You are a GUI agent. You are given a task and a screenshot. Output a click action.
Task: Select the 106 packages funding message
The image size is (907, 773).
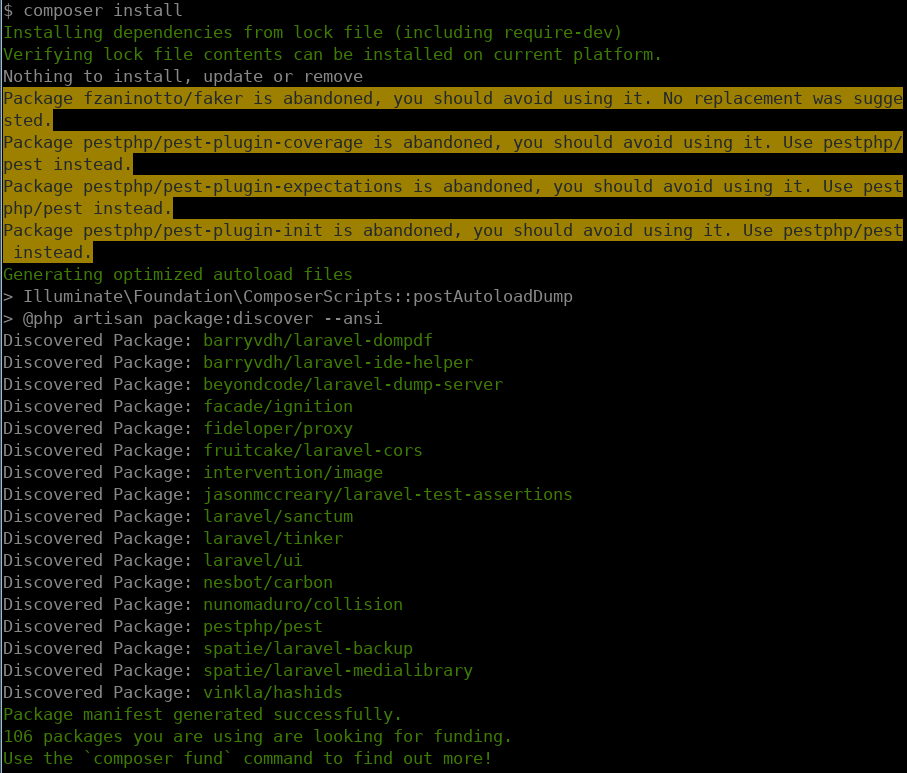pyautogui.click(x=255, y=736)
